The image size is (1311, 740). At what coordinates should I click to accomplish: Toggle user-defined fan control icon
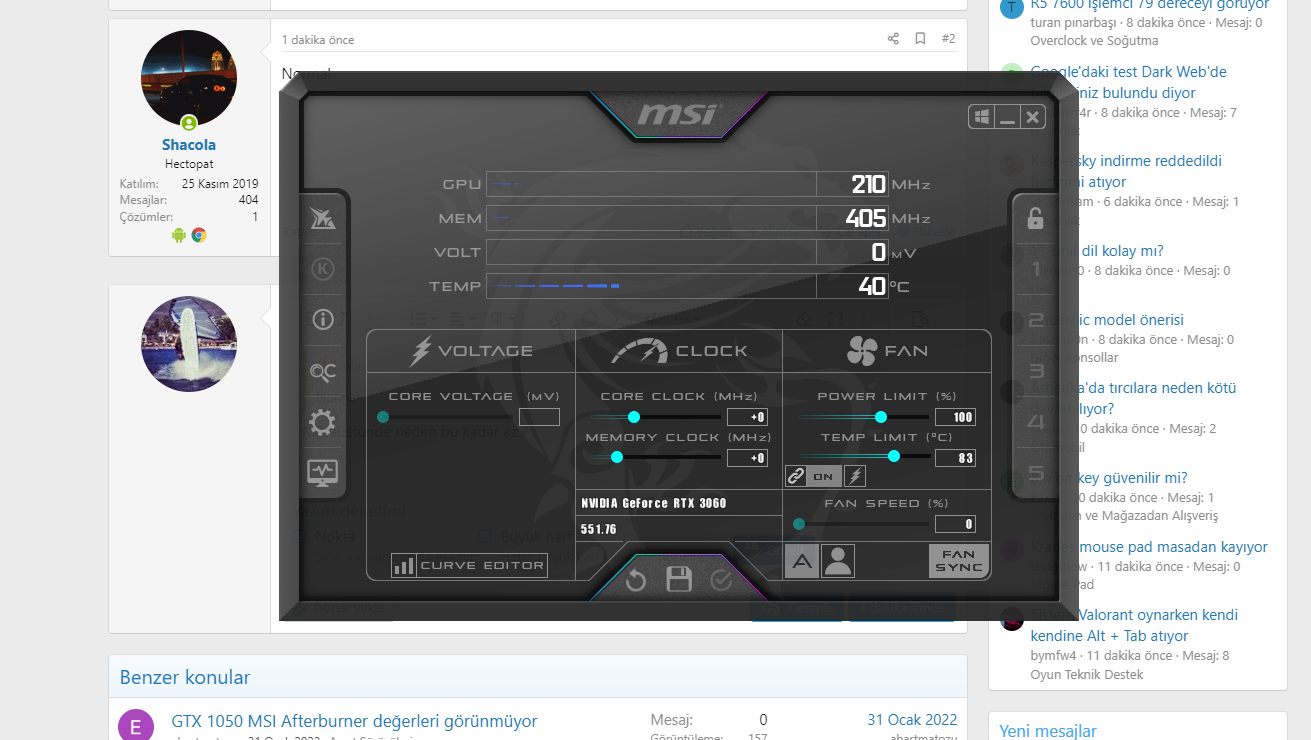click(x=838, y=561)
